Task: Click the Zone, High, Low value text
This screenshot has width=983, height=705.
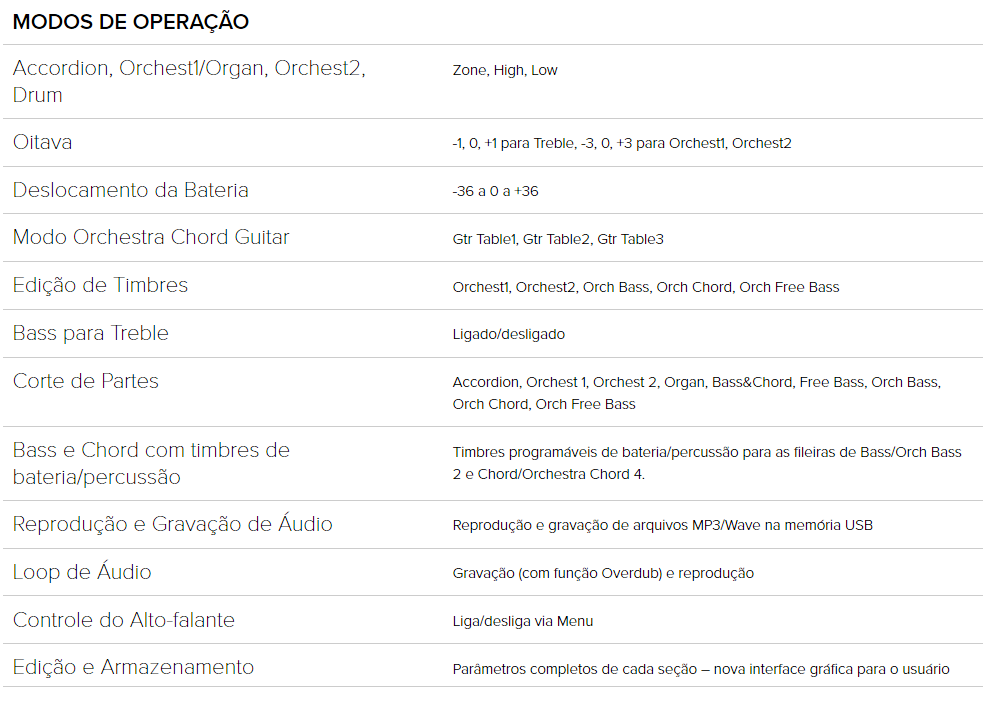Action: coord(505,70)
